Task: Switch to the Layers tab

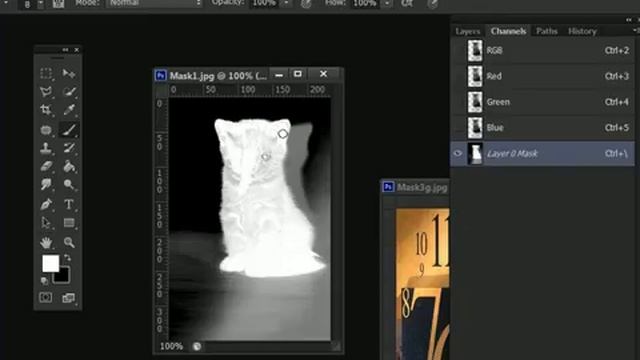Action: [x=467, y=31]
